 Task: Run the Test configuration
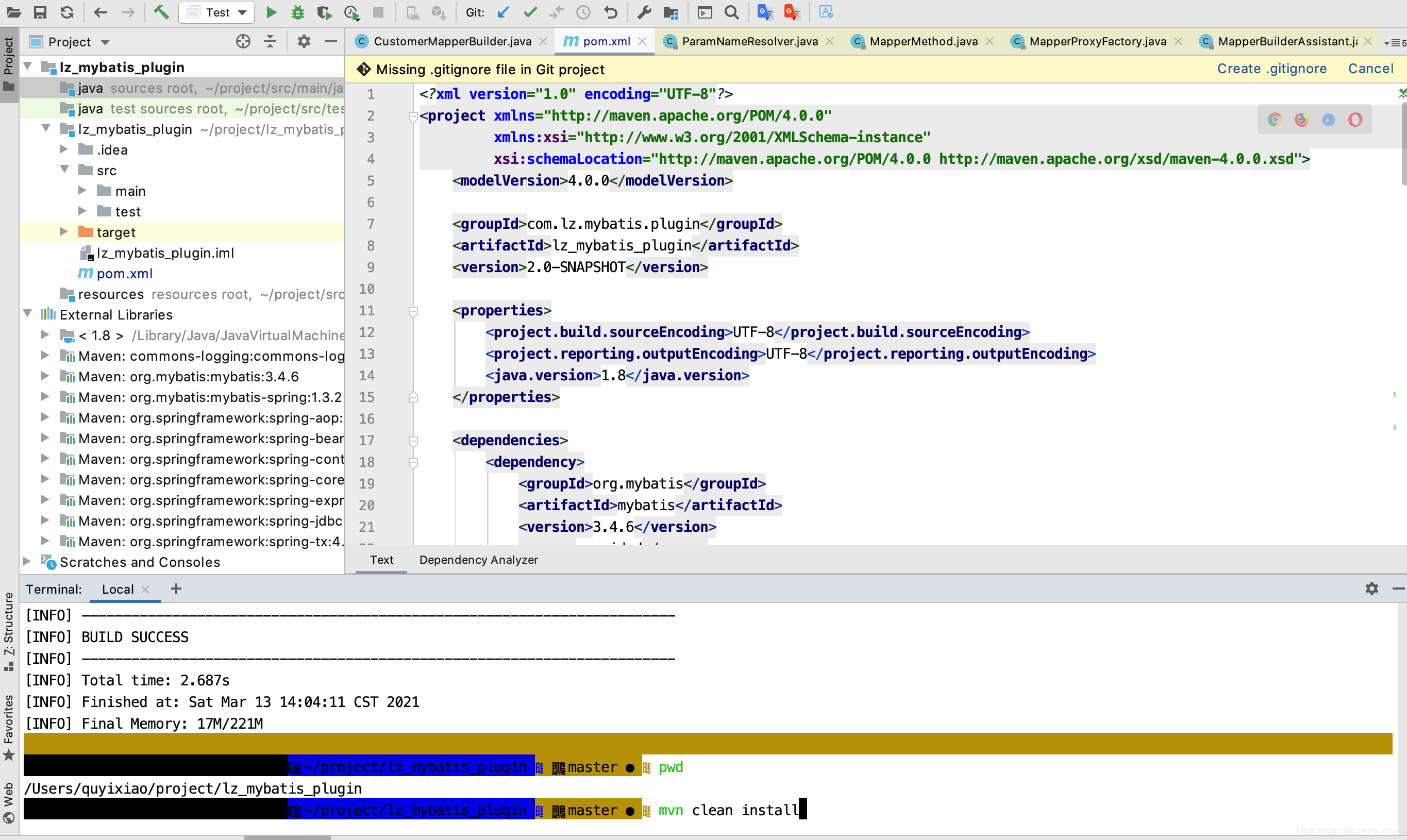tap(271, 12)
